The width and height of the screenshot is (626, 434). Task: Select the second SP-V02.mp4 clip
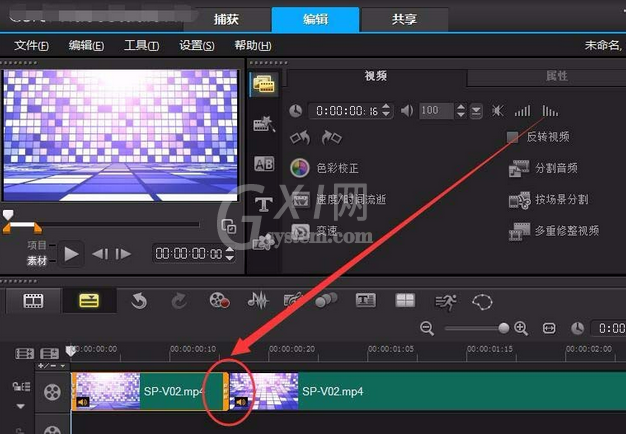click(428, 391)
